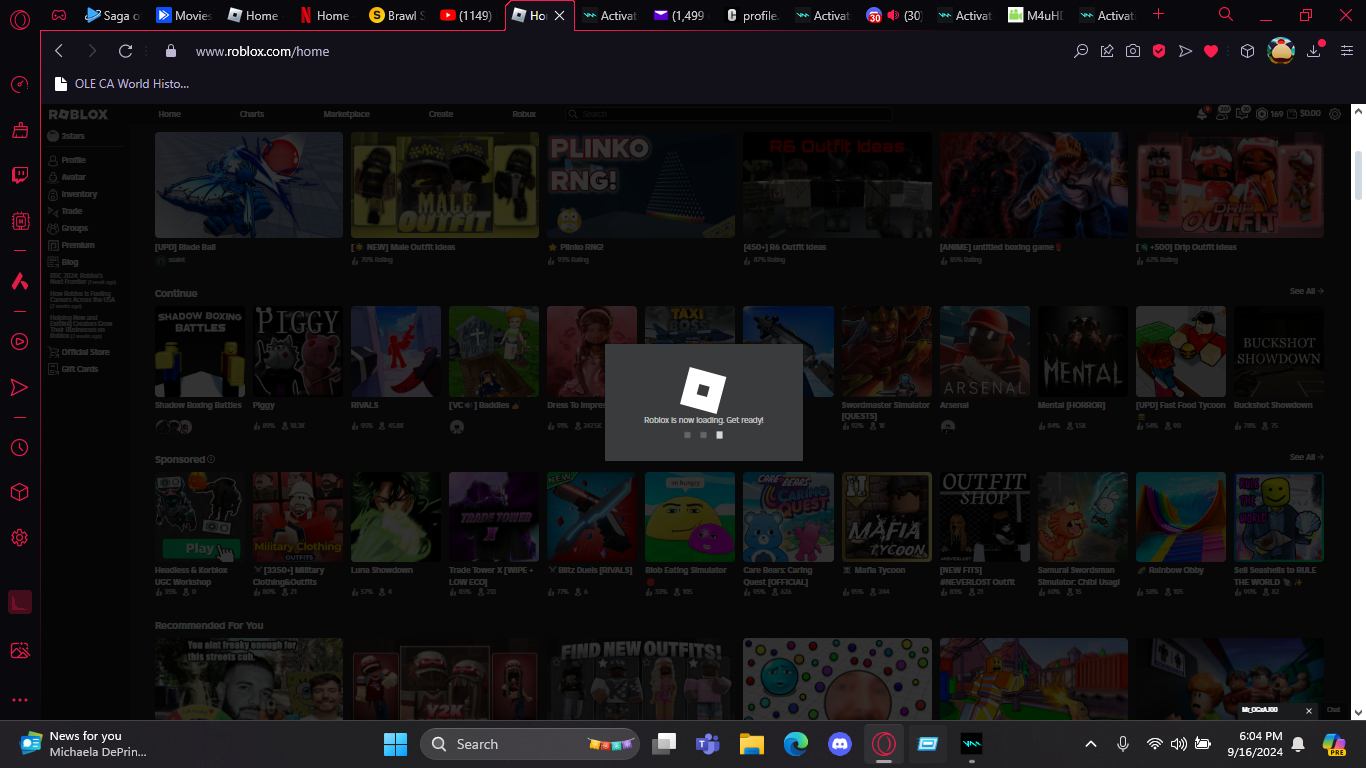
Task: Open the sidebar Settings gear
Action: point(19,538)
